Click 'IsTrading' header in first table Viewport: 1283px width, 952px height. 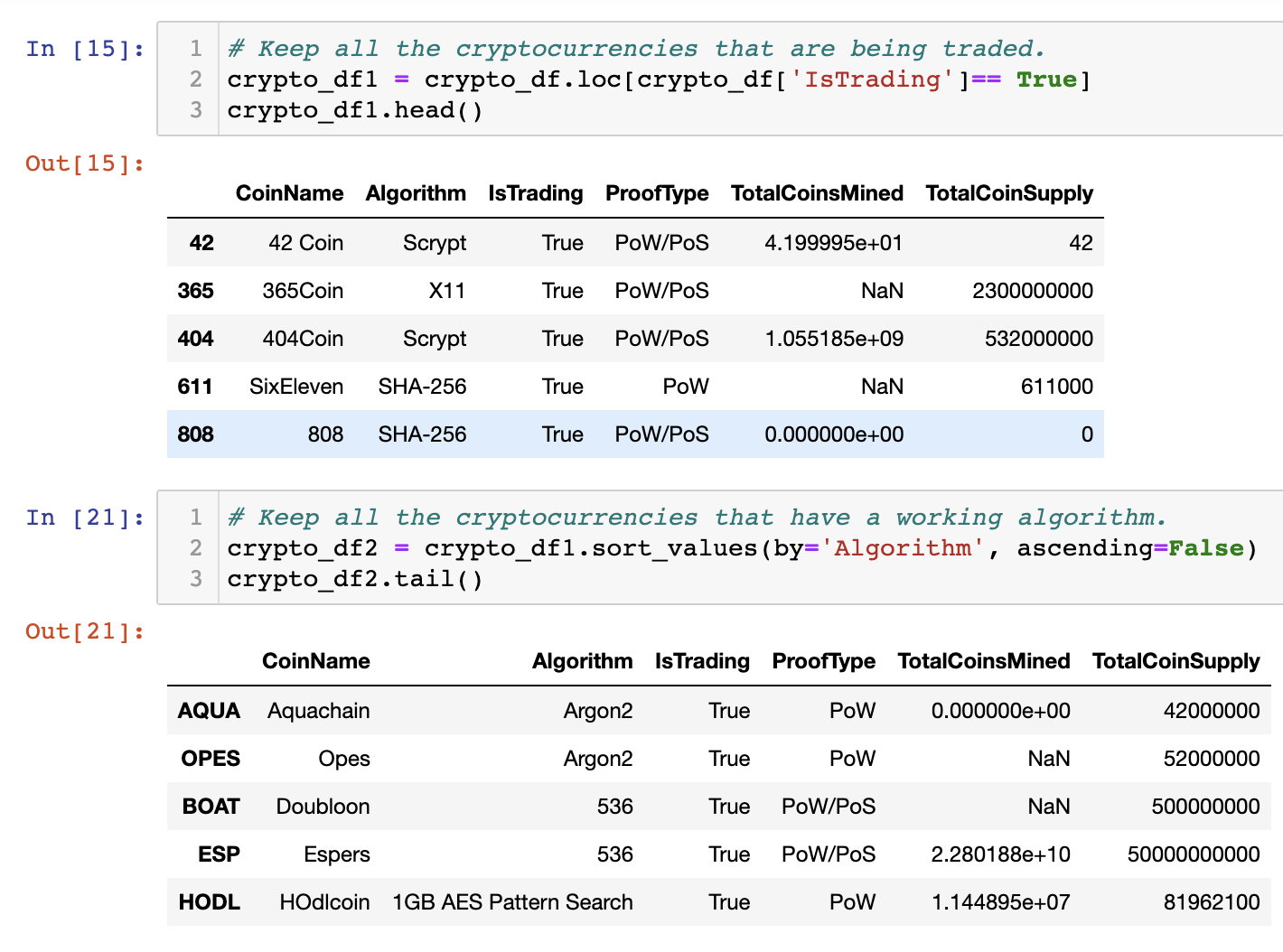tap(535, 193)
